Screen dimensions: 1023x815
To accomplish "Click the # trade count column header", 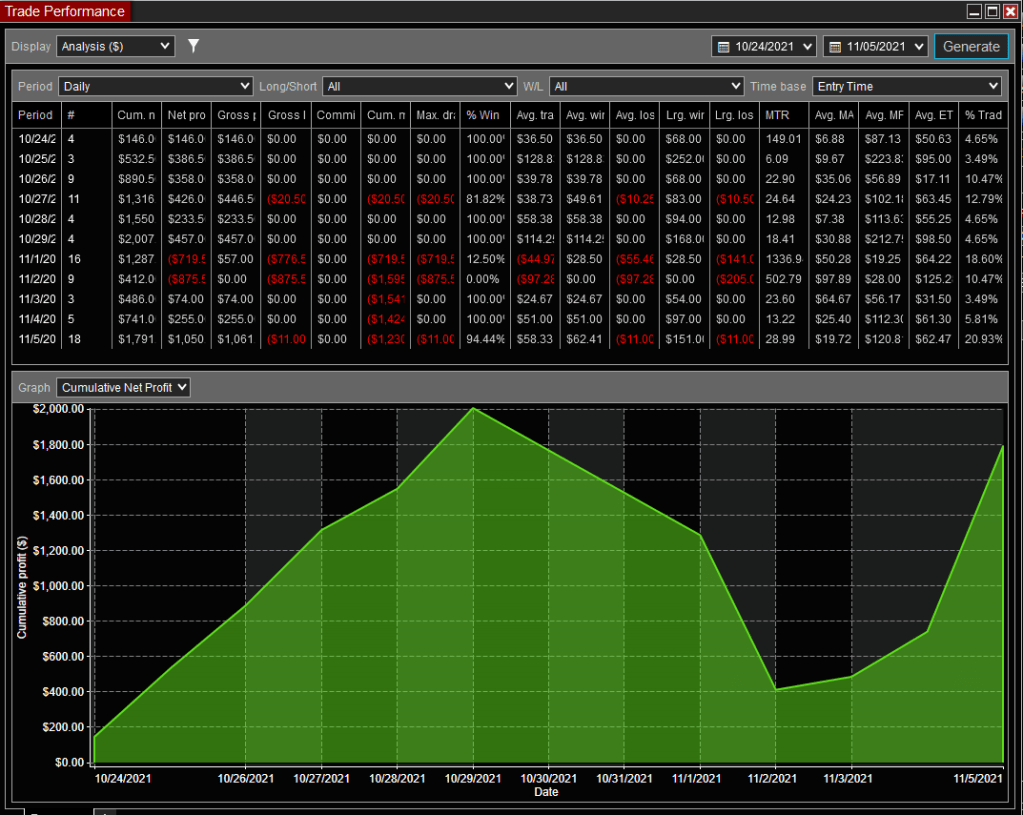I will [x=71, y=115].
